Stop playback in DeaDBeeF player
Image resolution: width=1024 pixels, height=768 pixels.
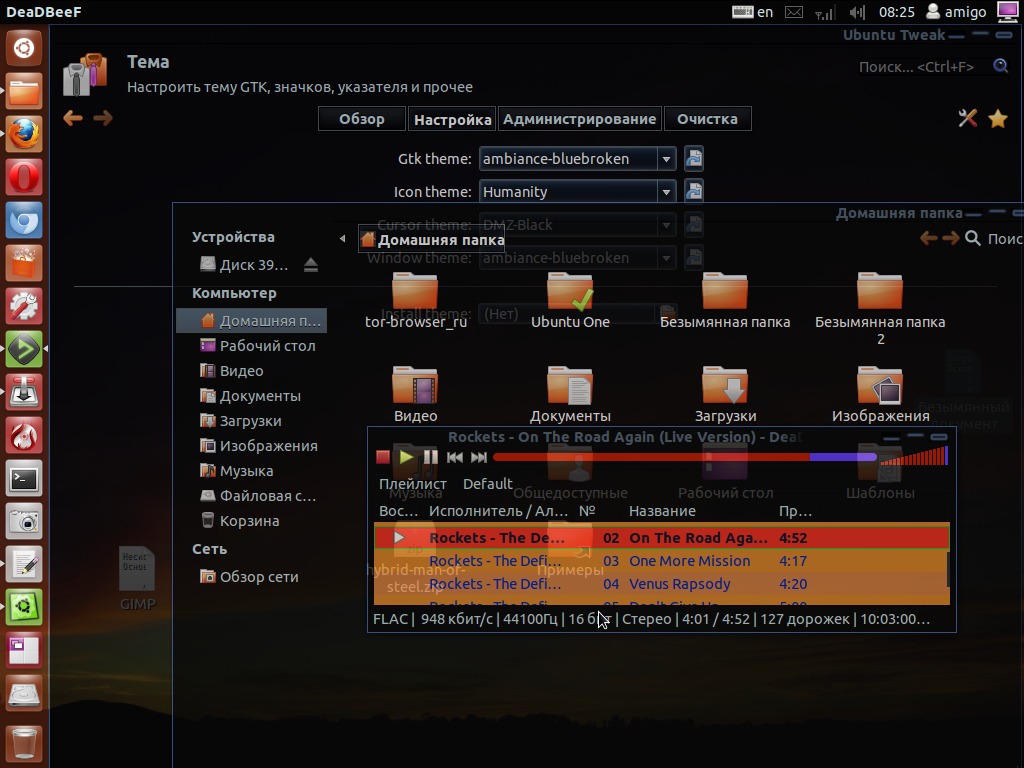(x=383, y=457)
